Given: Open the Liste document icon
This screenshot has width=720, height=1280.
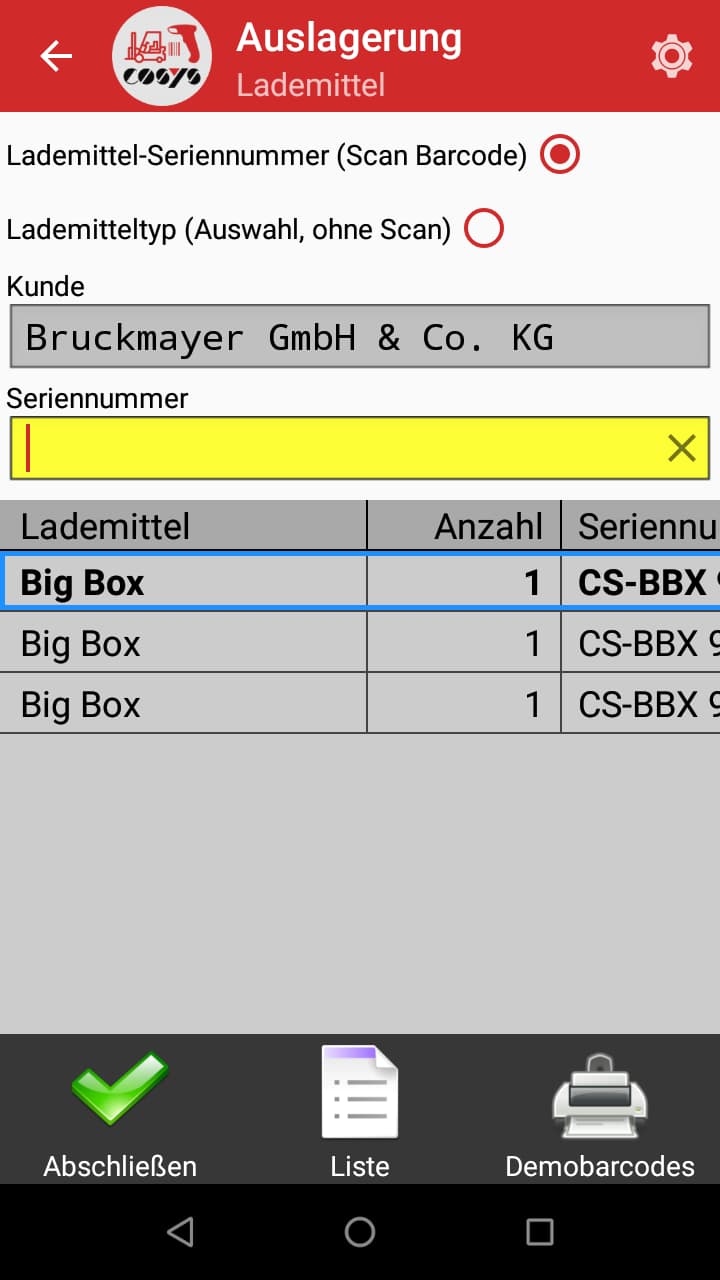Looking at the screenshot, I should click(359, 1090).
